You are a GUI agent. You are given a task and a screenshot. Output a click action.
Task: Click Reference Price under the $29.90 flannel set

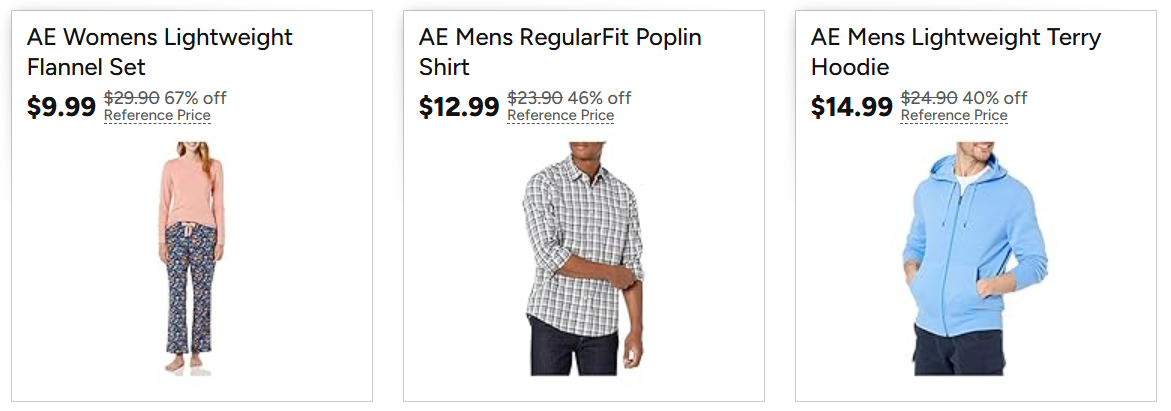pyautogui.click(x=157, y=116)
